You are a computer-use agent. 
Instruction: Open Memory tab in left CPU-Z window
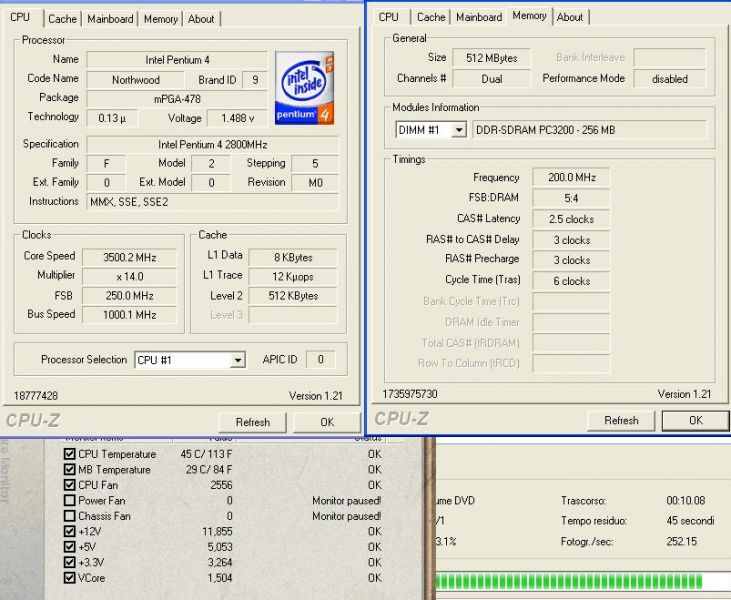[x=160, y=19]
